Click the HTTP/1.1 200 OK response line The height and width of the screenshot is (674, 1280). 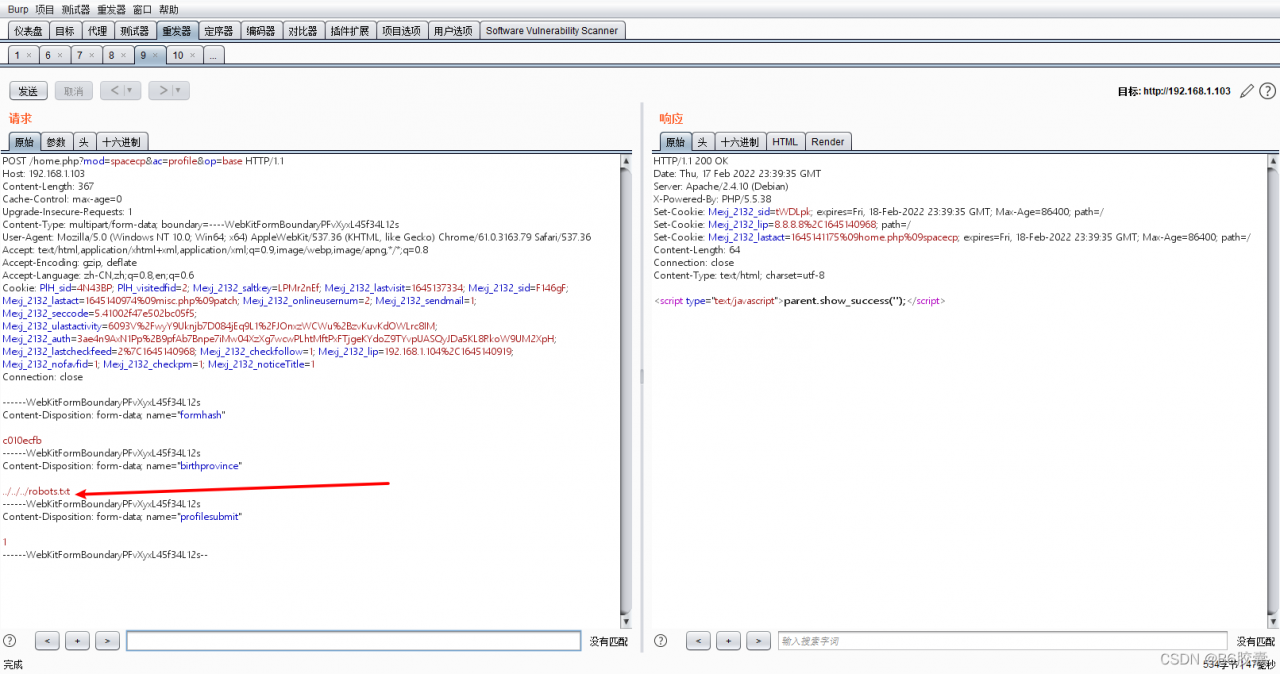pos(691,160)
